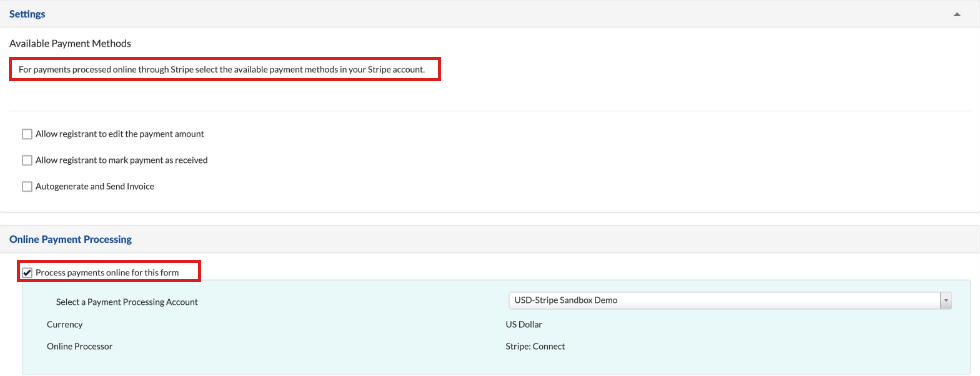The width and height of the screenshot is (980, 376).
Task: Uncheck Process payments online for this form
Action: tap(27, 272)
